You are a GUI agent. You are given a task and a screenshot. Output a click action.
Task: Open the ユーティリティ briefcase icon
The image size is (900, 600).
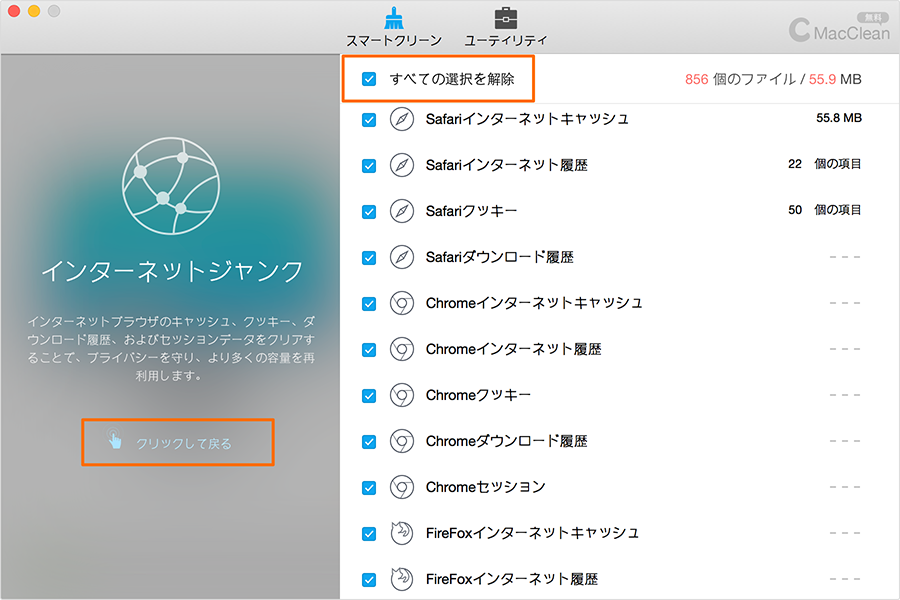pos(506,18)
